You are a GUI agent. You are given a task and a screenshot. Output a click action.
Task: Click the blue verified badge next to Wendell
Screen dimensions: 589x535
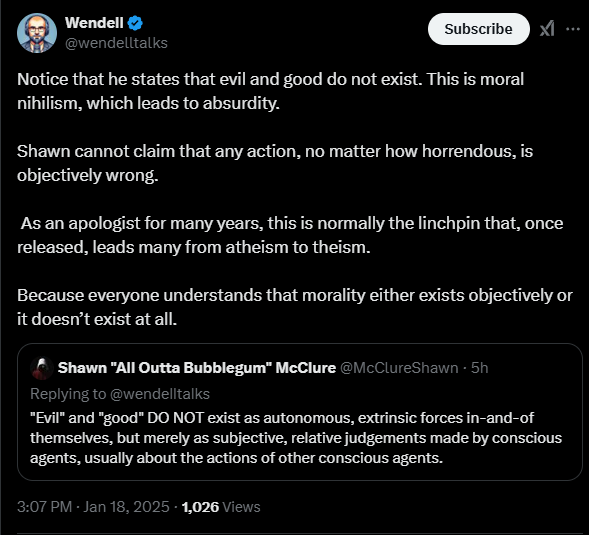point(135,23)
